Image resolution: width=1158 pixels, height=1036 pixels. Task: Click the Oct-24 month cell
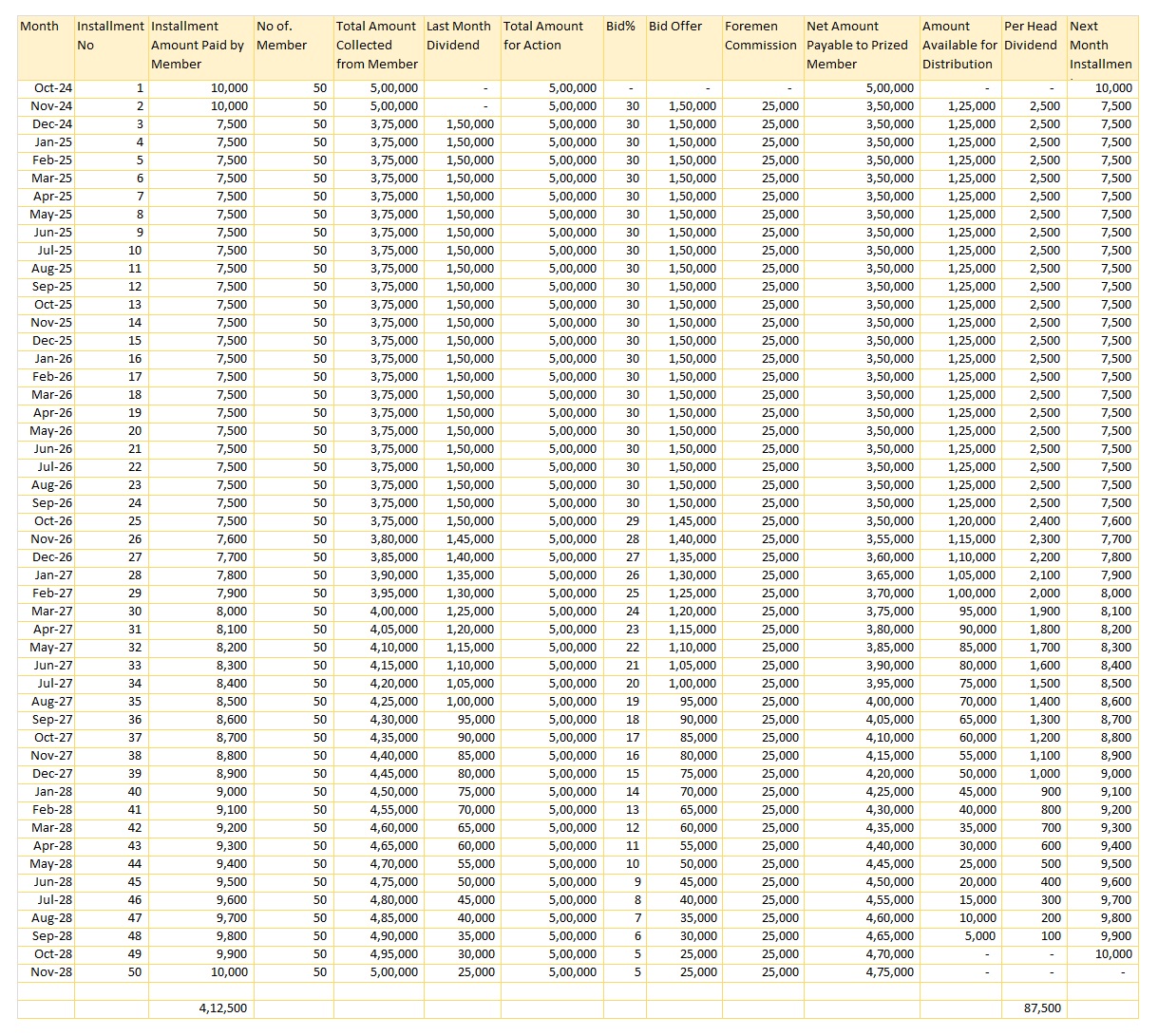(53, 88)
